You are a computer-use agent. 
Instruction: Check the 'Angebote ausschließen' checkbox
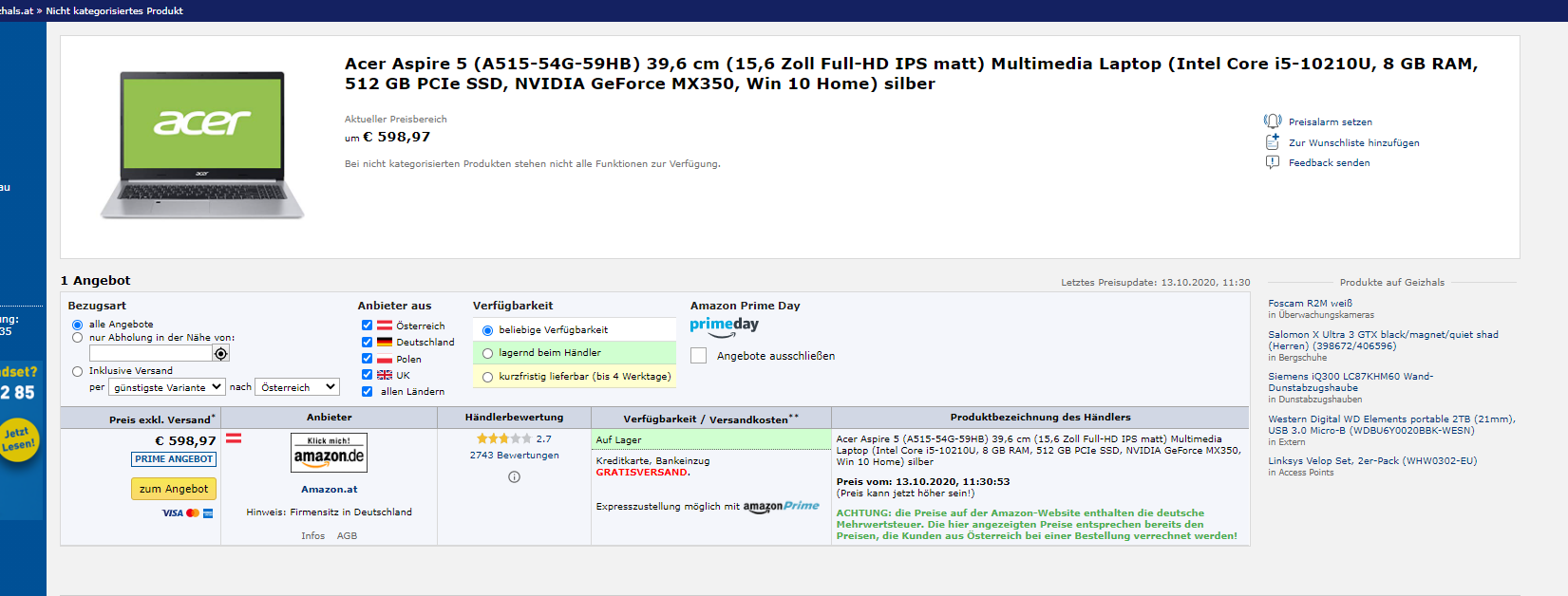[699, 356]
